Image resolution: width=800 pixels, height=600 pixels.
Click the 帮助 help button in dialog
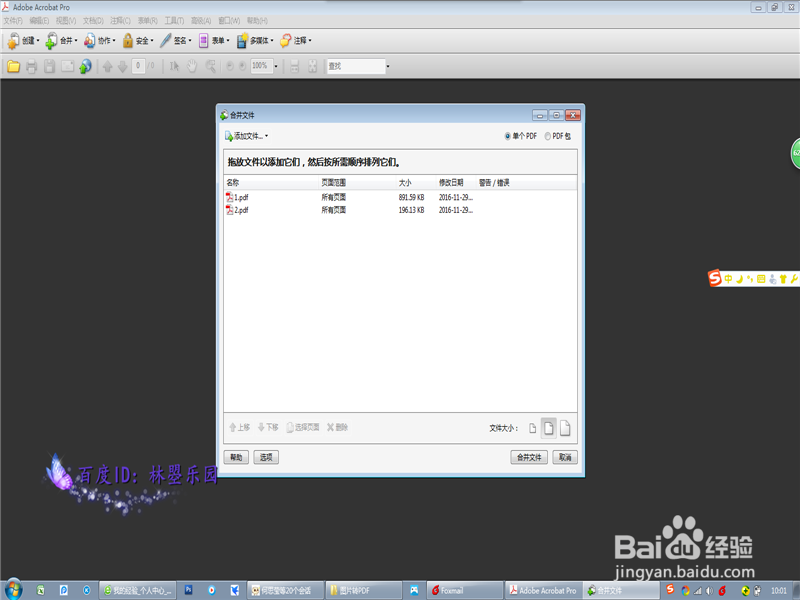coord(236,457)
